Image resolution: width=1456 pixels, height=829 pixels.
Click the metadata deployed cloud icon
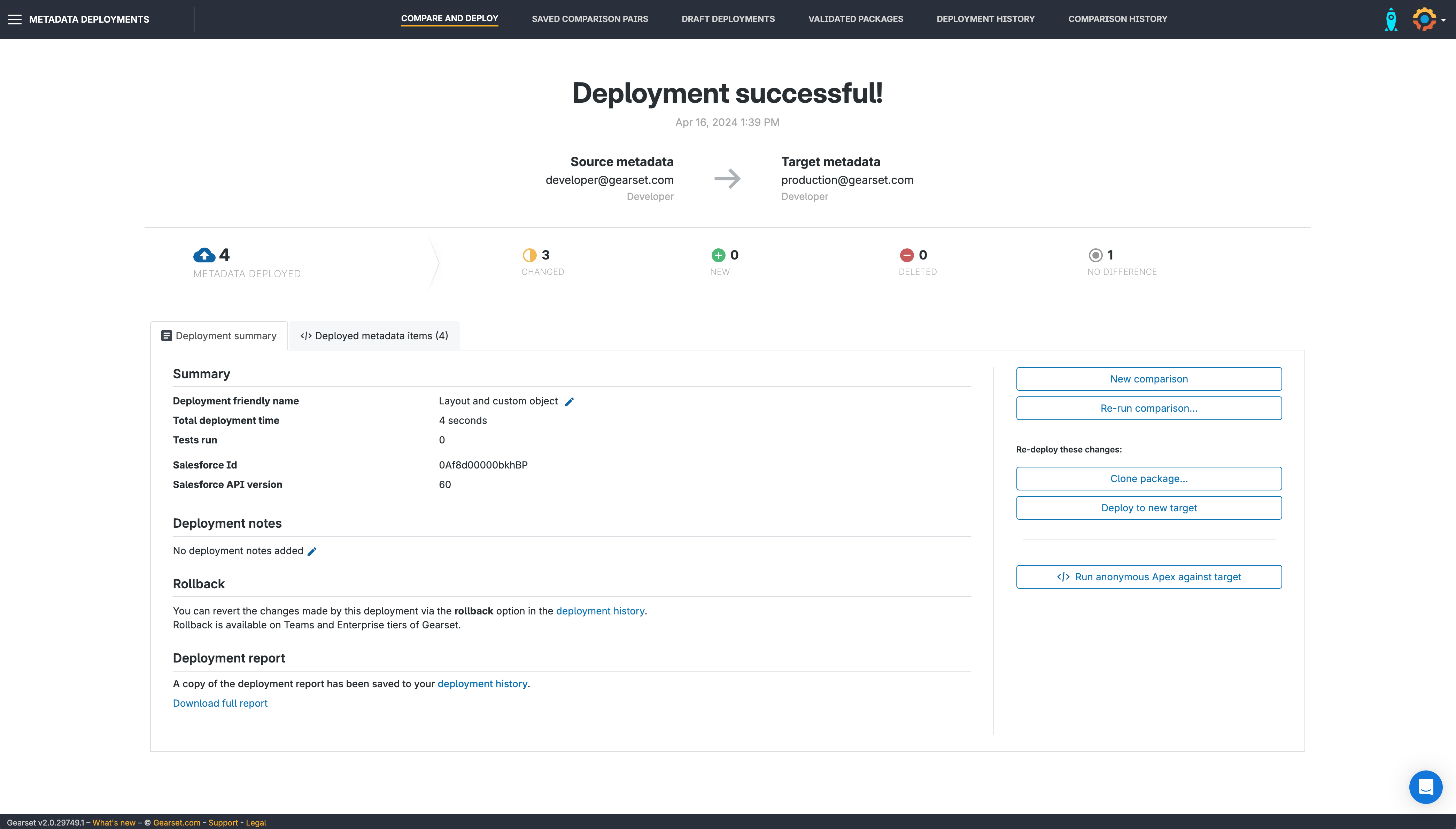pyautogui.click(x=204, y=255)
